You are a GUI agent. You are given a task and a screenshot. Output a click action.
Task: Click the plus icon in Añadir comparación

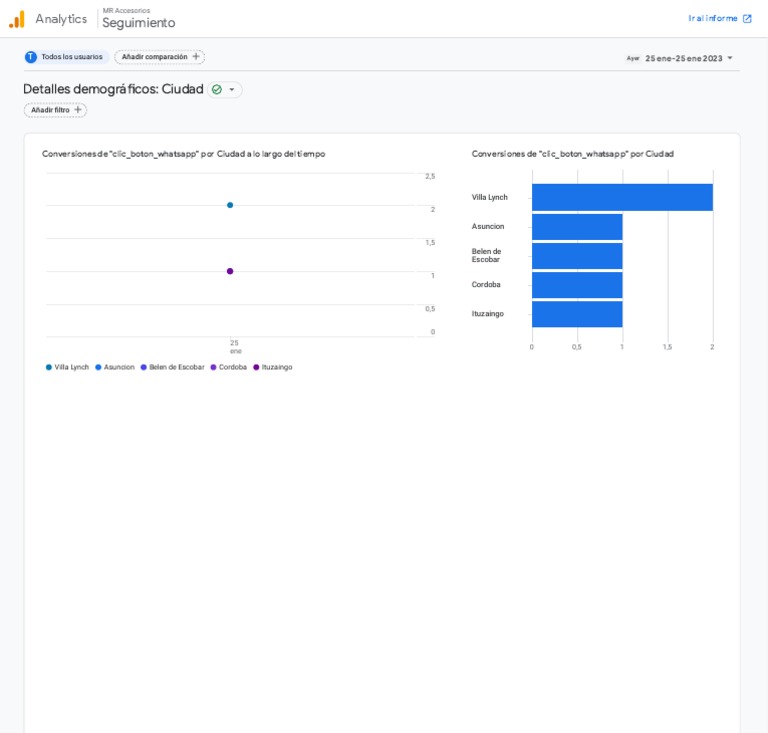196,57
